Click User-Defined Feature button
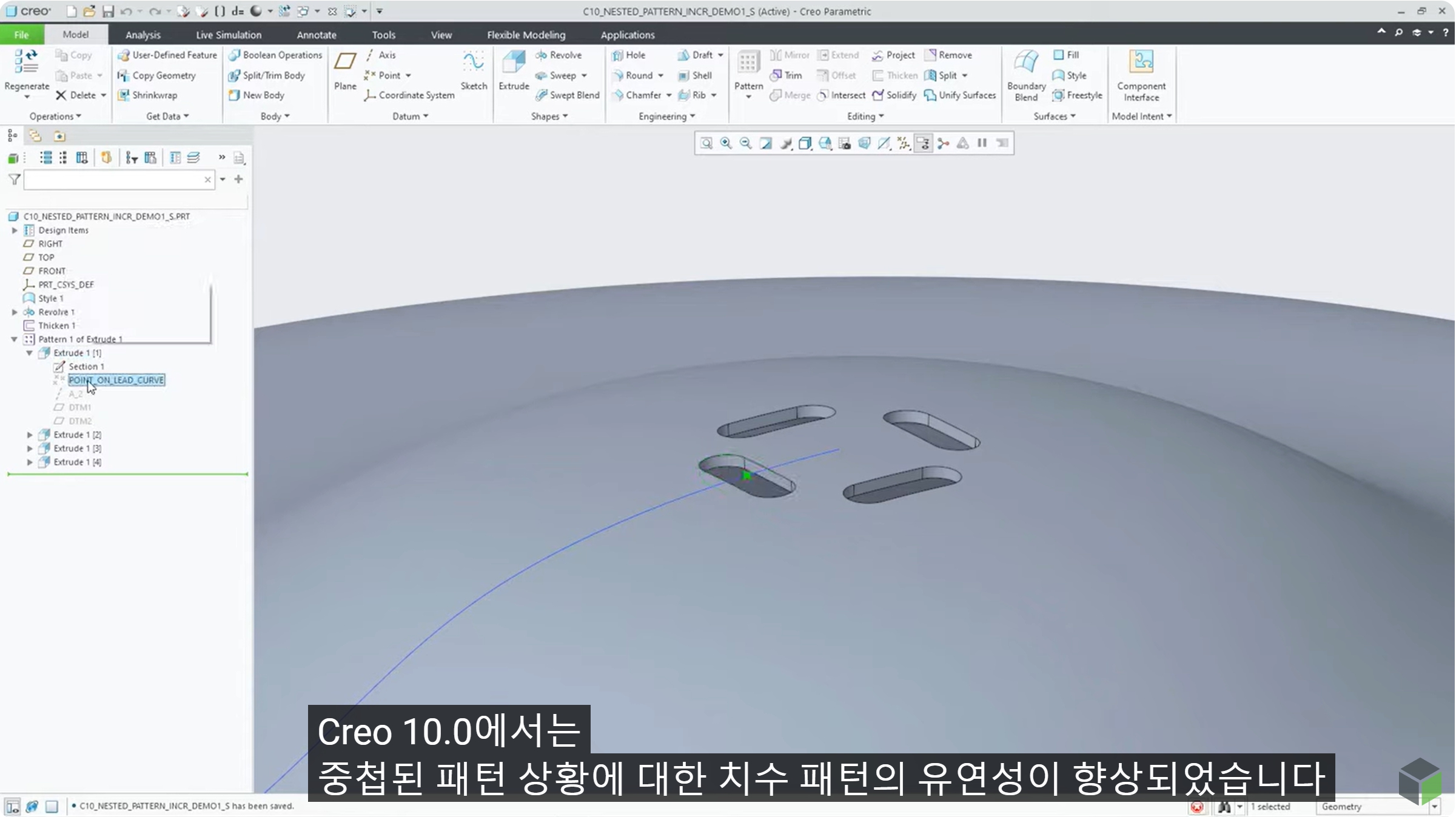Image resolution: width=1456 pixels, height=817 pixels. coord(167,55)
